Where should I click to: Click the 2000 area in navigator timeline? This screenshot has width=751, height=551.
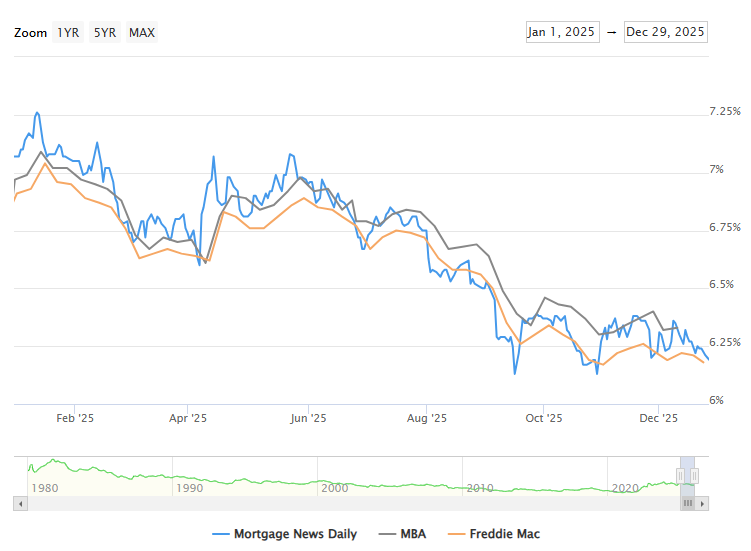click(334, 487)
